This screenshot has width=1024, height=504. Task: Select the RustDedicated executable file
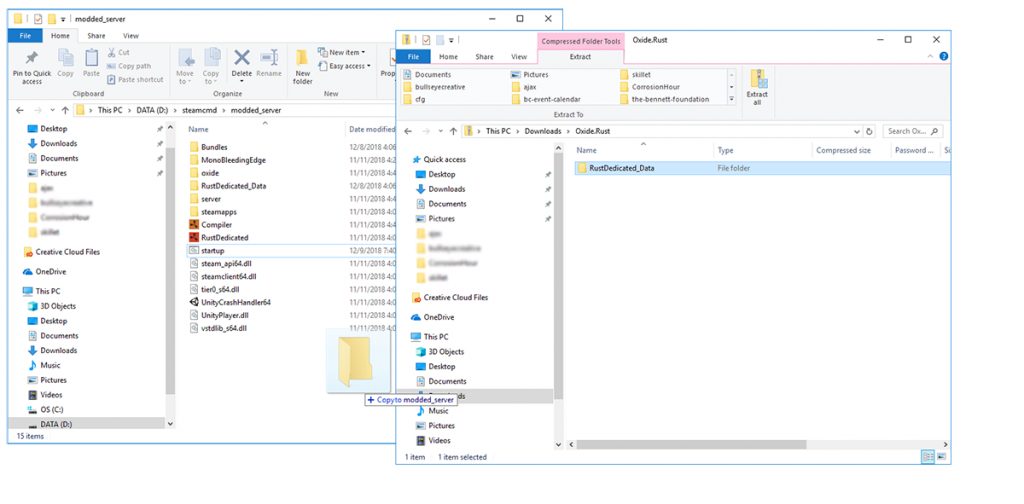tap(224, 238)
